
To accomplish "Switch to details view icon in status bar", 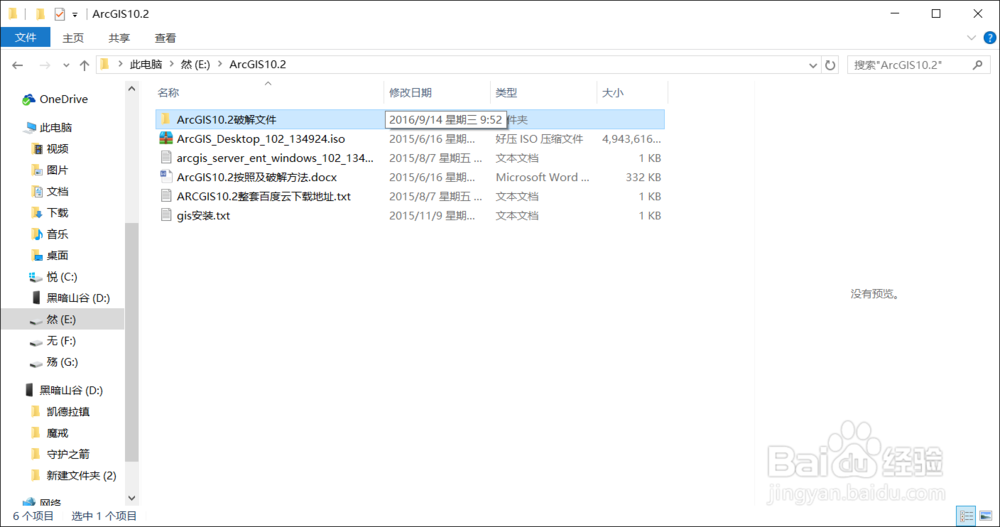I will [x=966, y=516].
